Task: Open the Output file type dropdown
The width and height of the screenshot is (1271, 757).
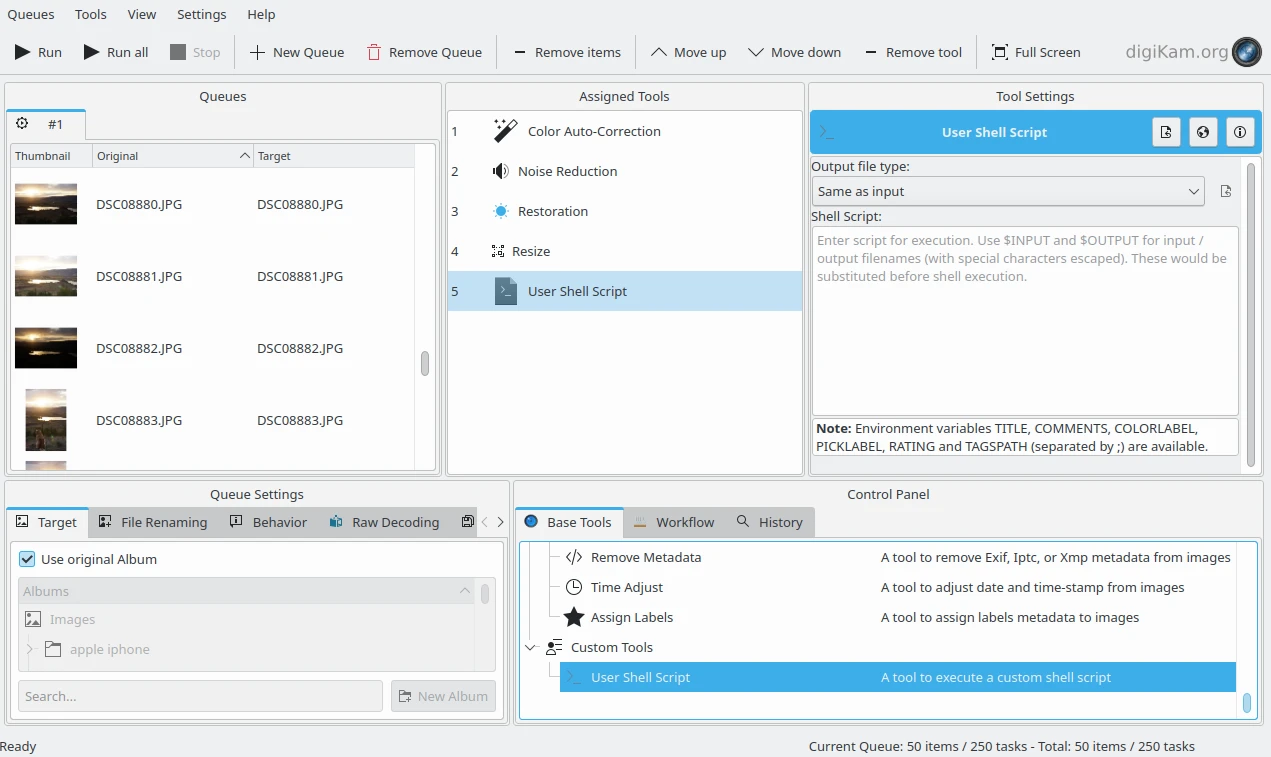Action: [x=1007, y=191]
